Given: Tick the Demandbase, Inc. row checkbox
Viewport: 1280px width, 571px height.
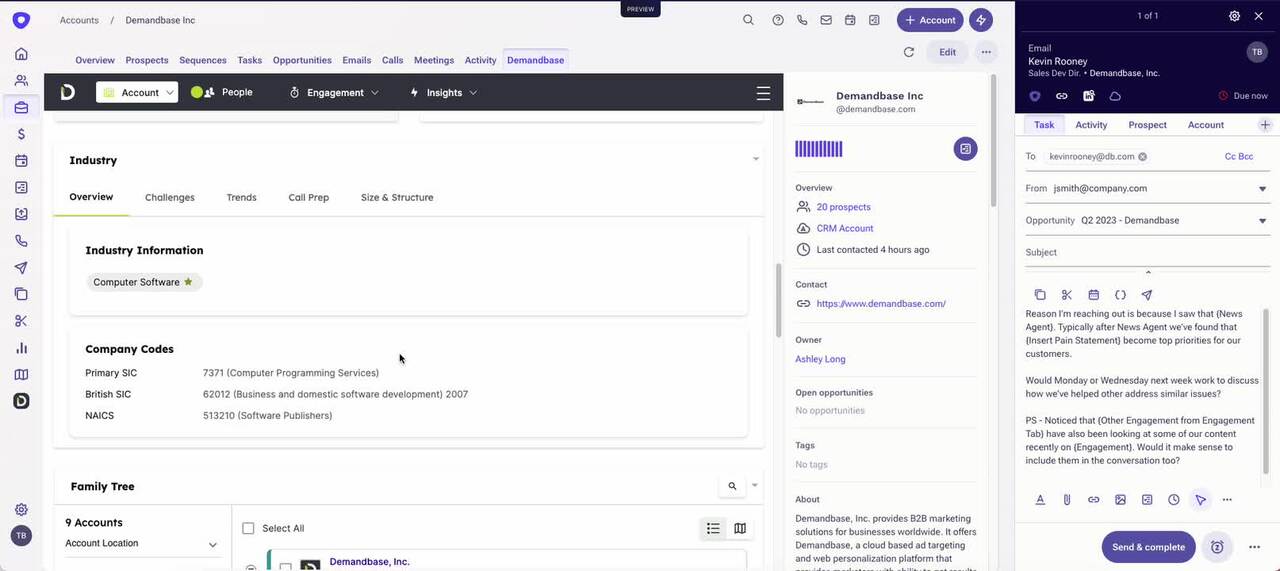Looking at the screenshot, I should tap(285, 567).
